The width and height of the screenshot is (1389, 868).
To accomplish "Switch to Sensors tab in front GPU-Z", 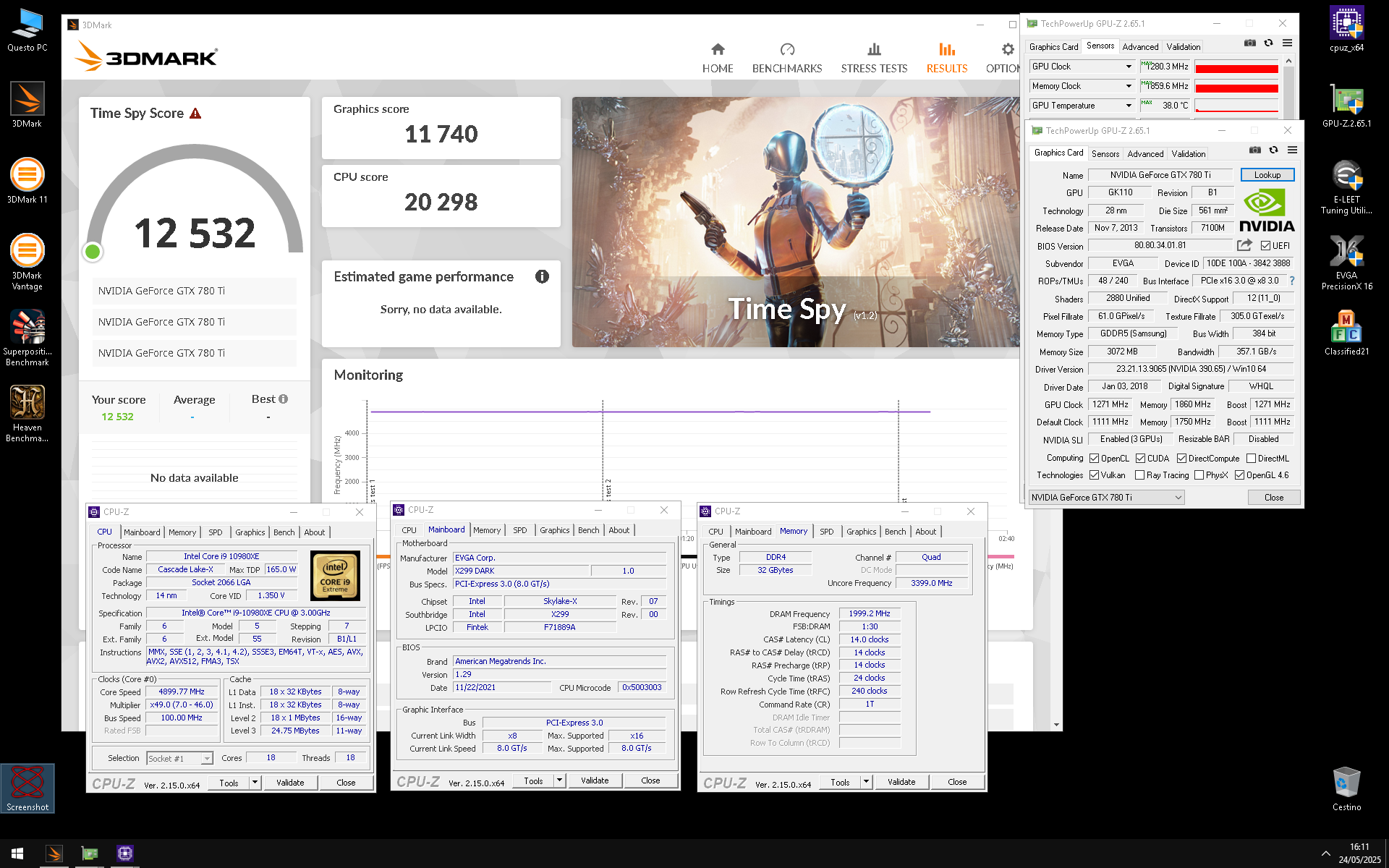I will tap(1105, 154).
